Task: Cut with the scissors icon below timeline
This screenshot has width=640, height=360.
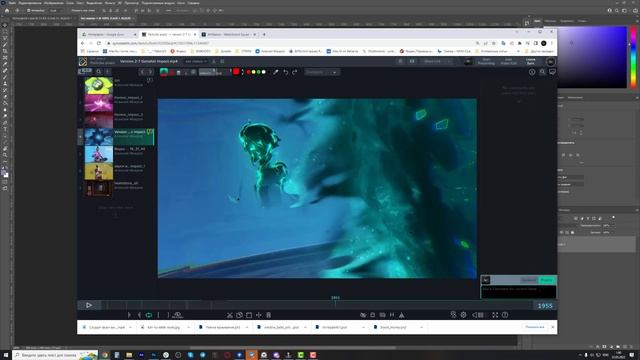Action: (x=230, y=315)
